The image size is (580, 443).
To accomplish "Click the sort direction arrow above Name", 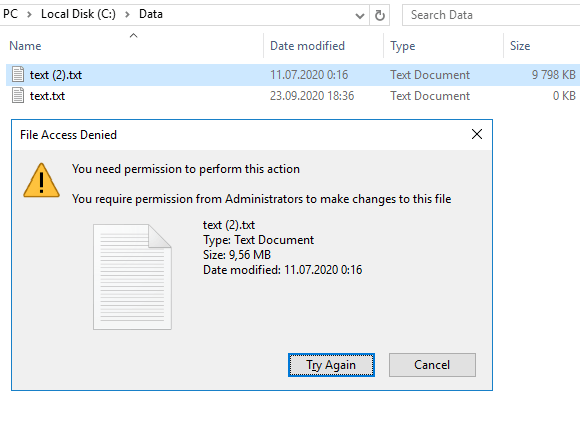I will pyautogui.click(x=134, y=36).
